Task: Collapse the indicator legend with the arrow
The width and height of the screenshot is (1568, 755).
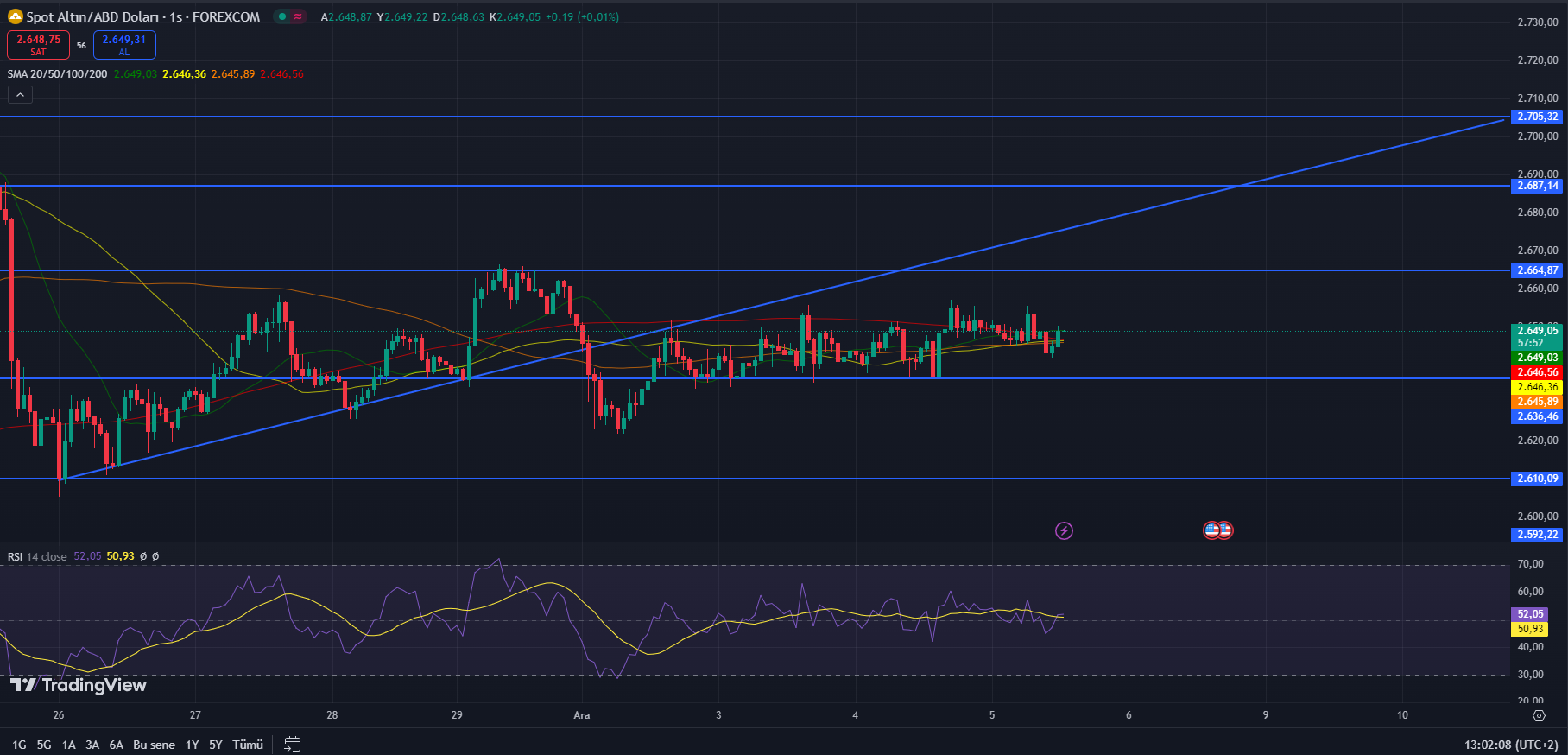Action: coord(20,94)
